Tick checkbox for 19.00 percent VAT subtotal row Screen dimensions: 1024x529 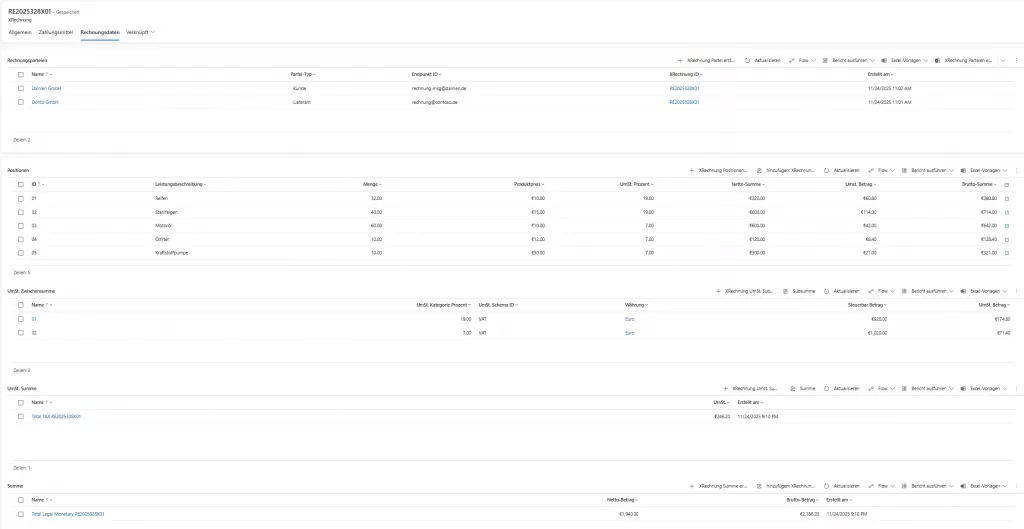[x=21, y=319]
